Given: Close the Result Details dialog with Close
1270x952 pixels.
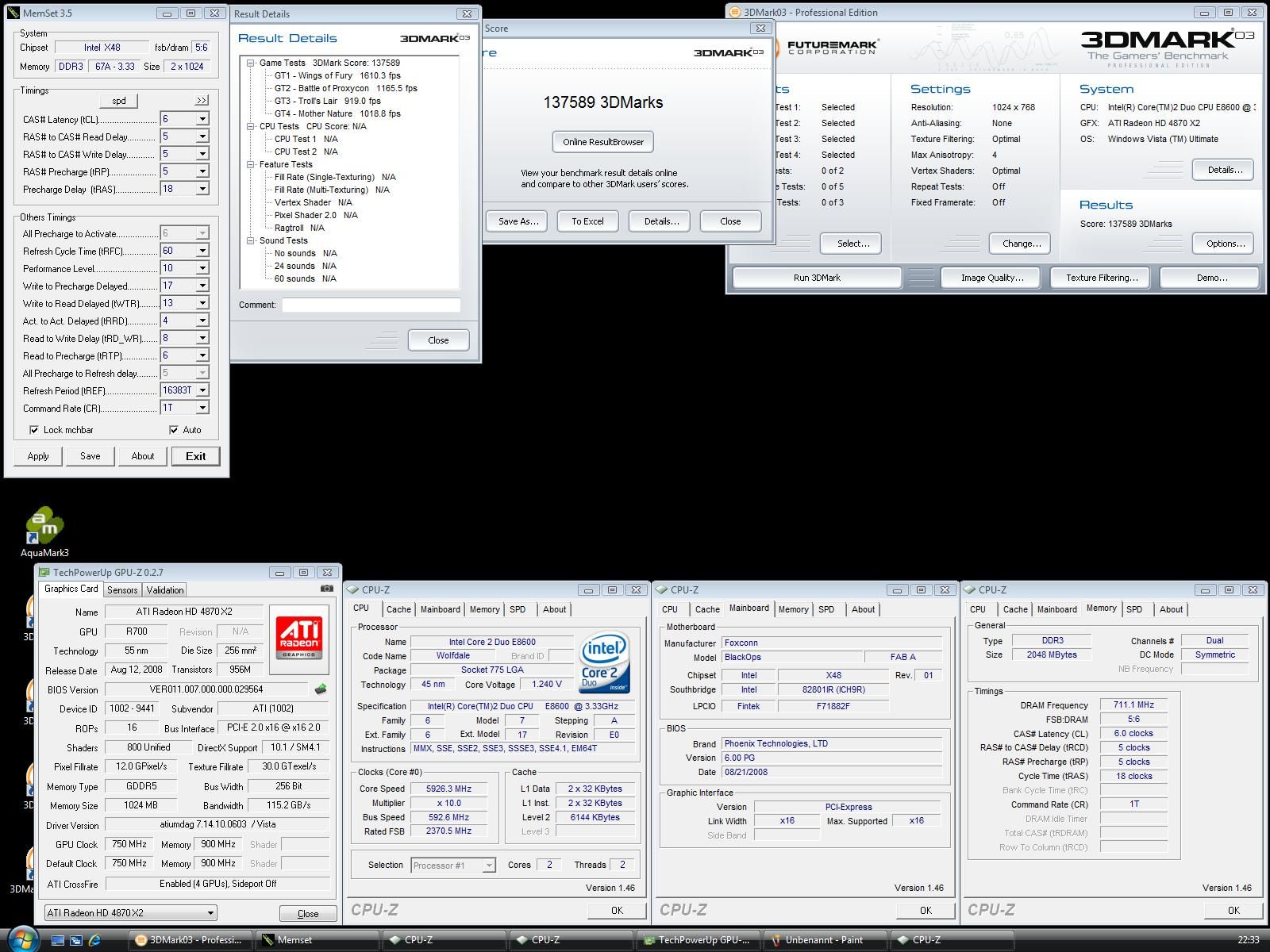Looking at the screenshot, I should (438, 340).
